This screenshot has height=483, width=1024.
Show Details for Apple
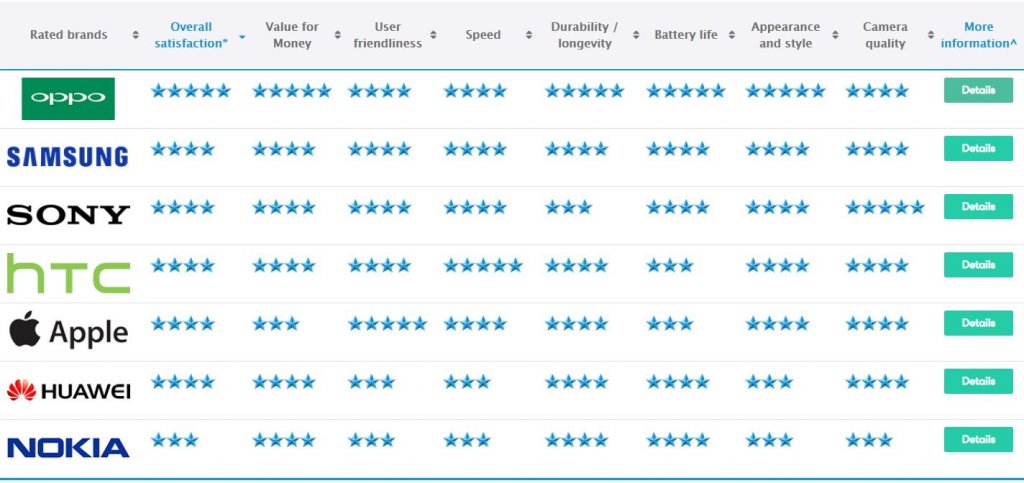(x=978, y=323)
